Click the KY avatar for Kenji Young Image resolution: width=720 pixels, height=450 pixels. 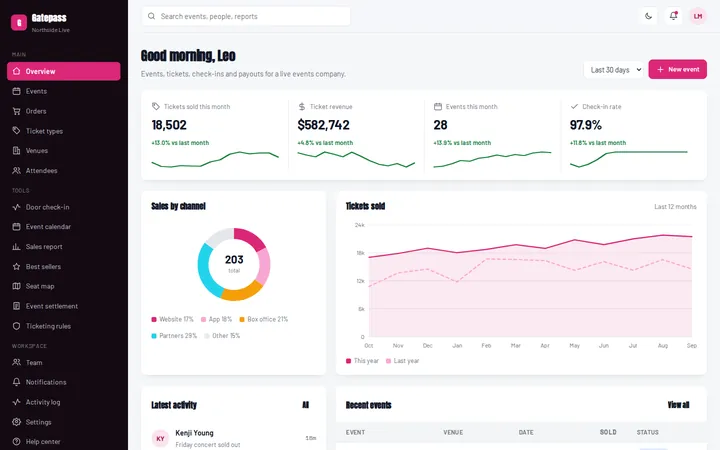point(160,439)
